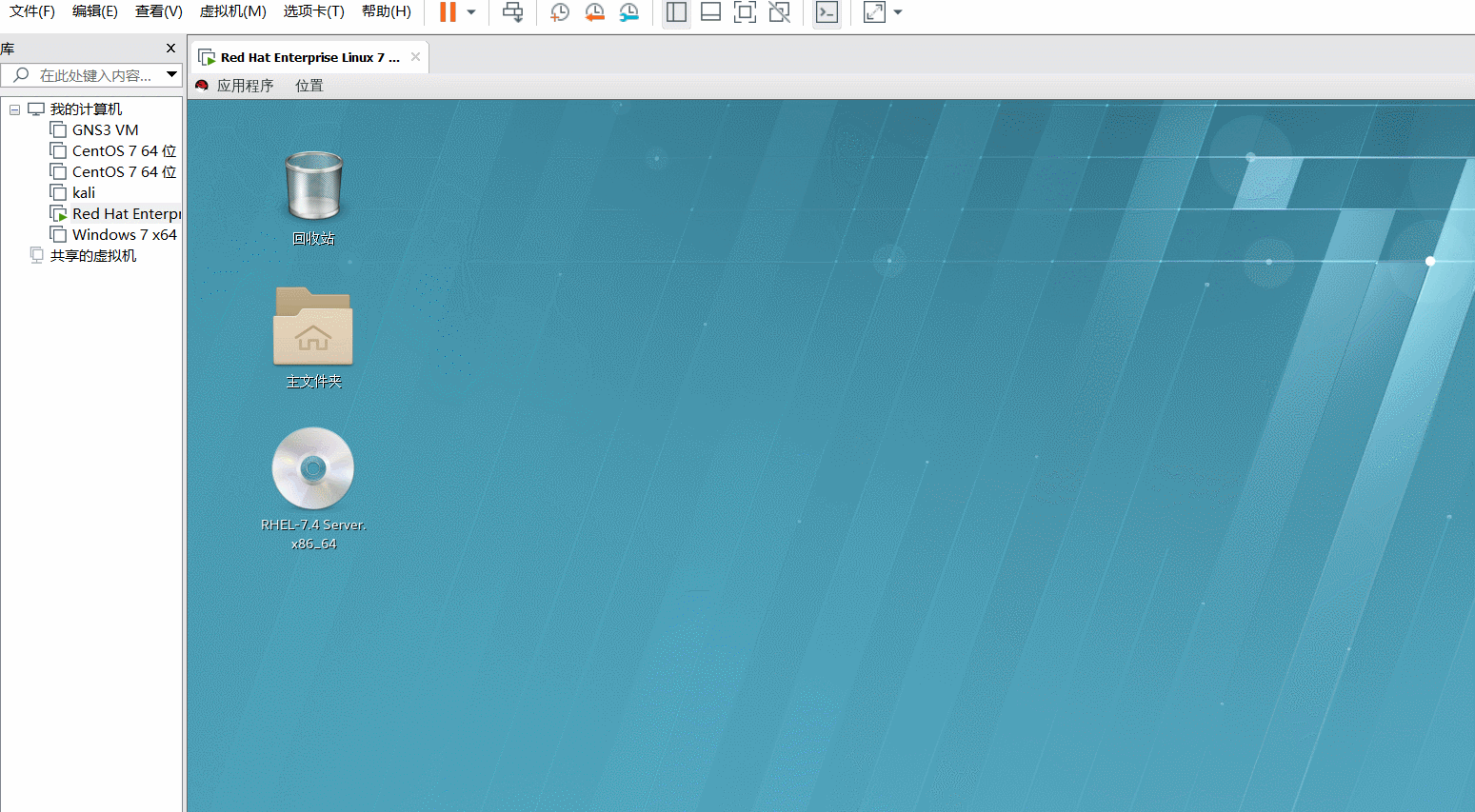The image size is (1475, 812).
Task: Select 共享的虚拟机 in the library
Action: tap(92, 256)
